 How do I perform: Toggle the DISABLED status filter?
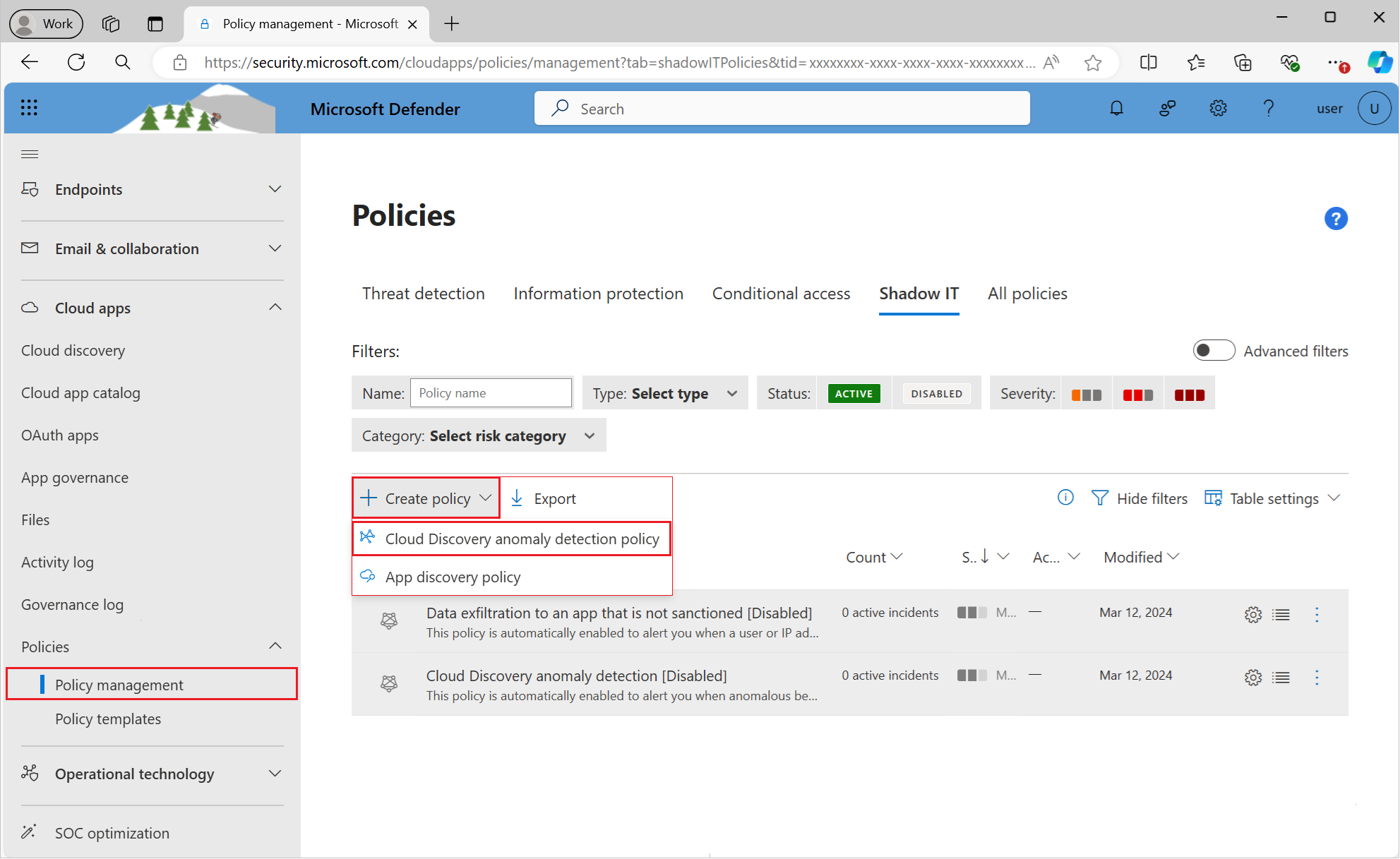coord(934,394)
